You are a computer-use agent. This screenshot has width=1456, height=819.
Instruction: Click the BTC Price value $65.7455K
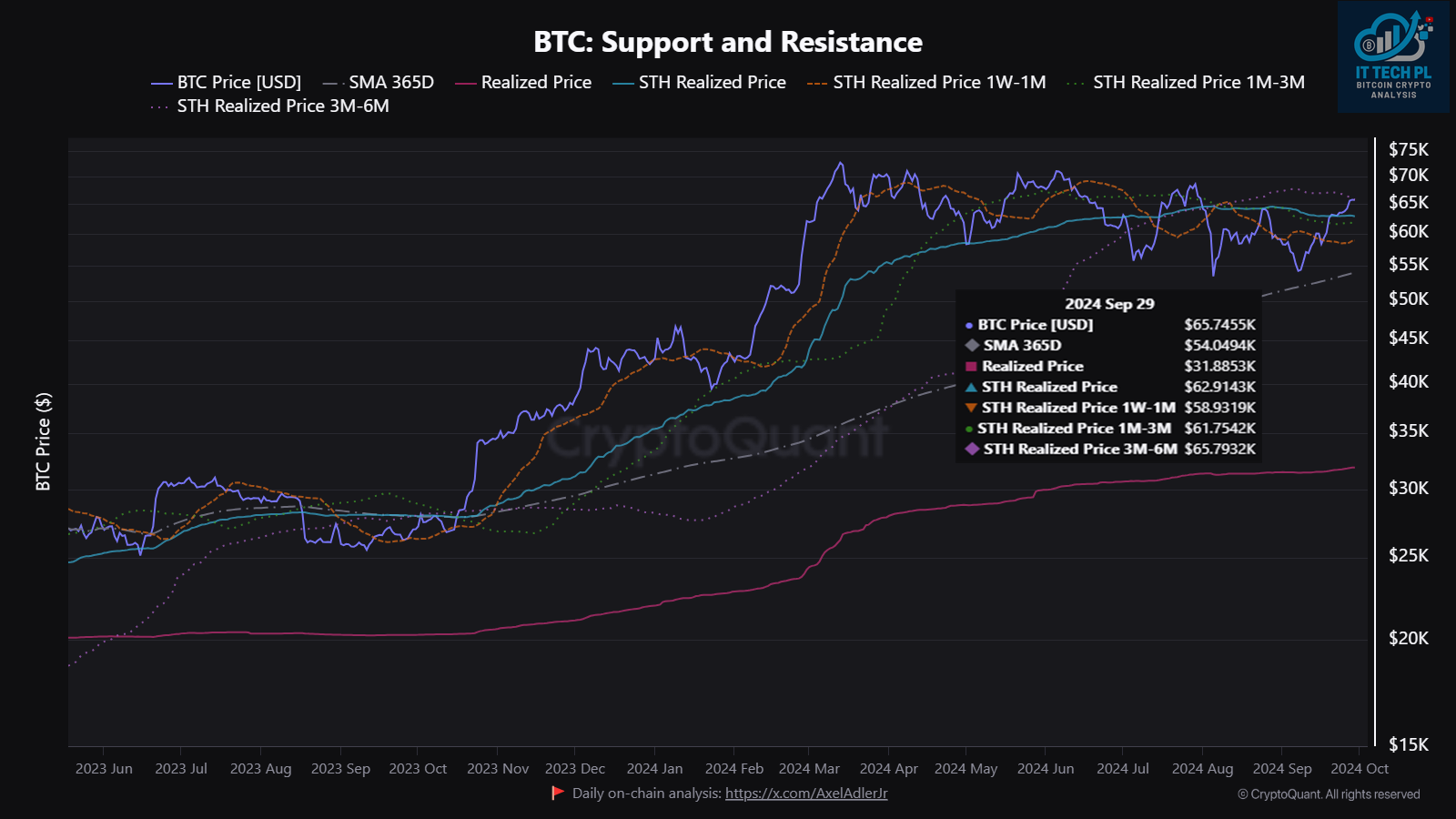click(1219, 325)
